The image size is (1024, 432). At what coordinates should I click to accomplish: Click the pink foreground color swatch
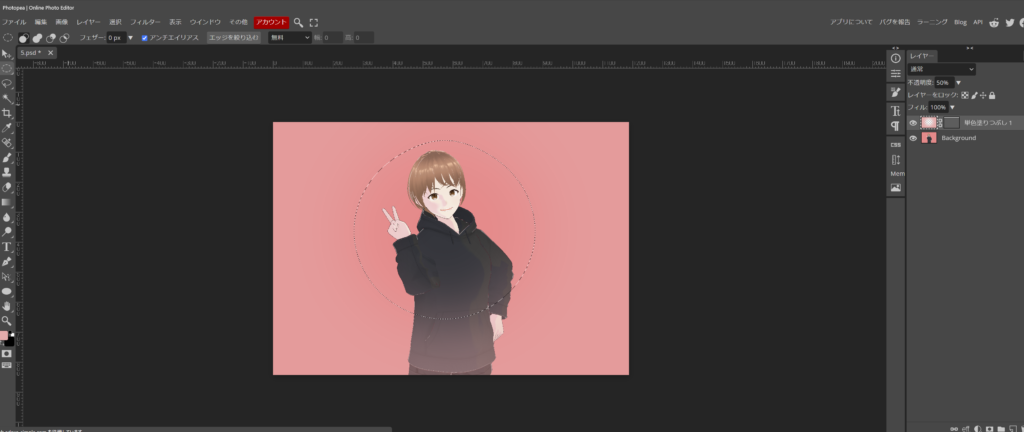coord(4,336)
